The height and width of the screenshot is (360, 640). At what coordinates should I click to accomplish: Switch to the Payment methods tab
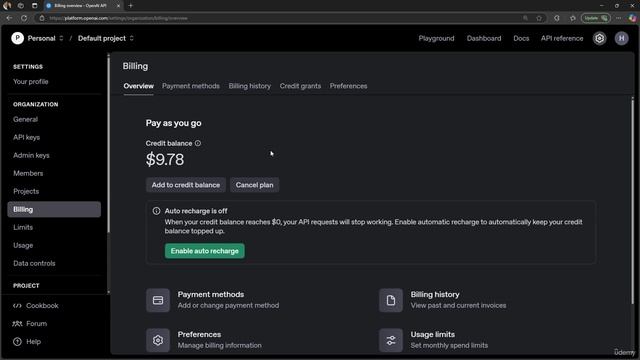tap(191, 86)
